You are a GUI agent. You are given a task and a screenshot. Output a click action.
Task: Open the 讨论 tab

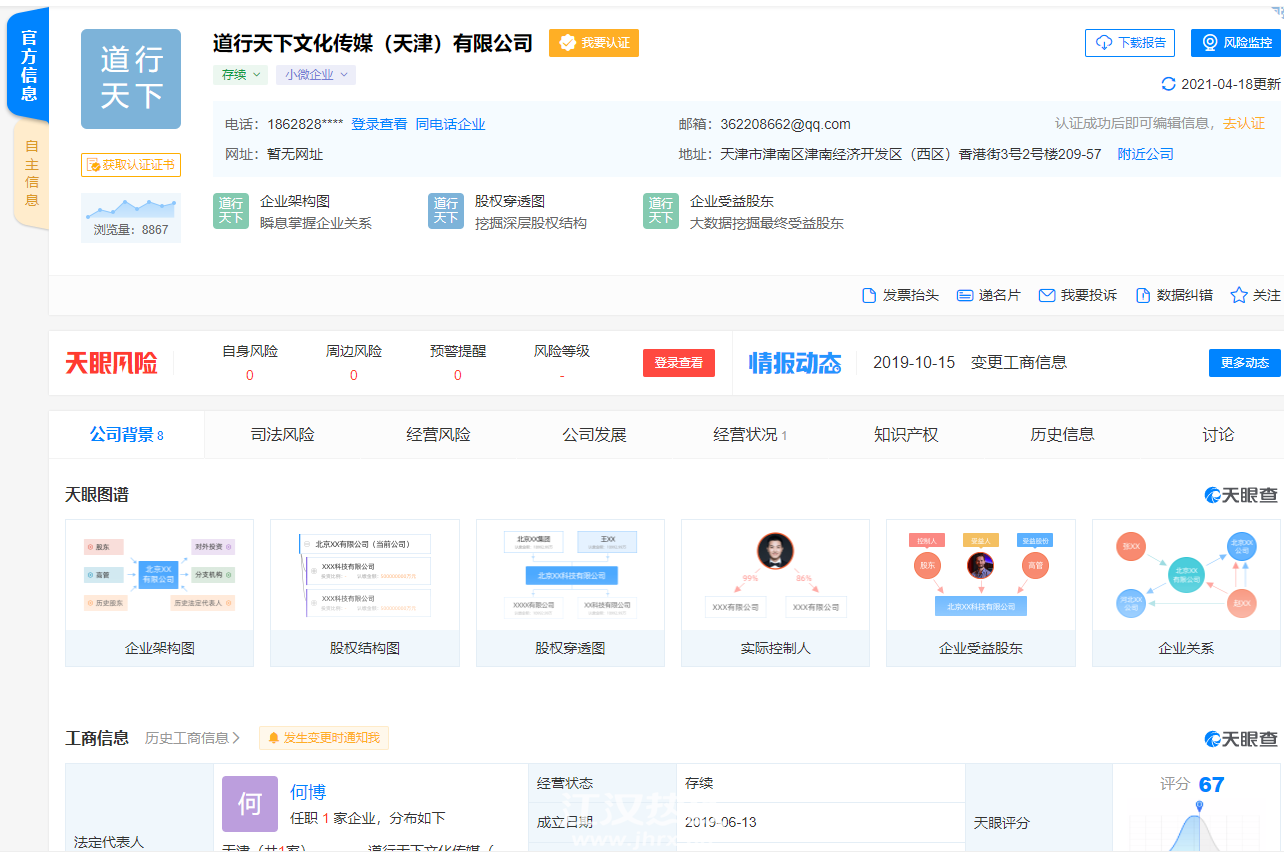[1218, 435]
